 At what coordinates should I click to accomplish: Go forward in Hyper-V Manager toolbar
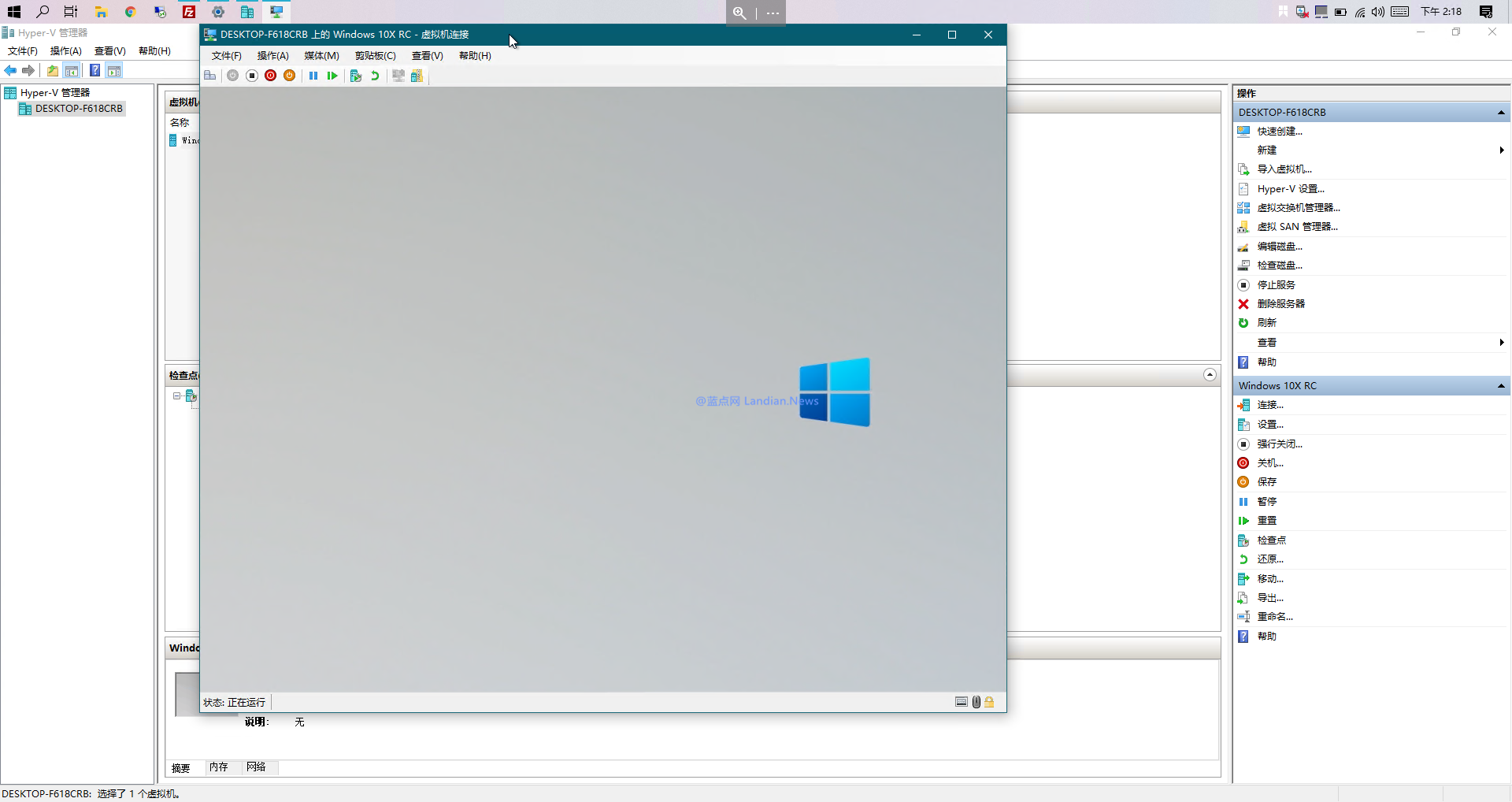pos(28,70)
